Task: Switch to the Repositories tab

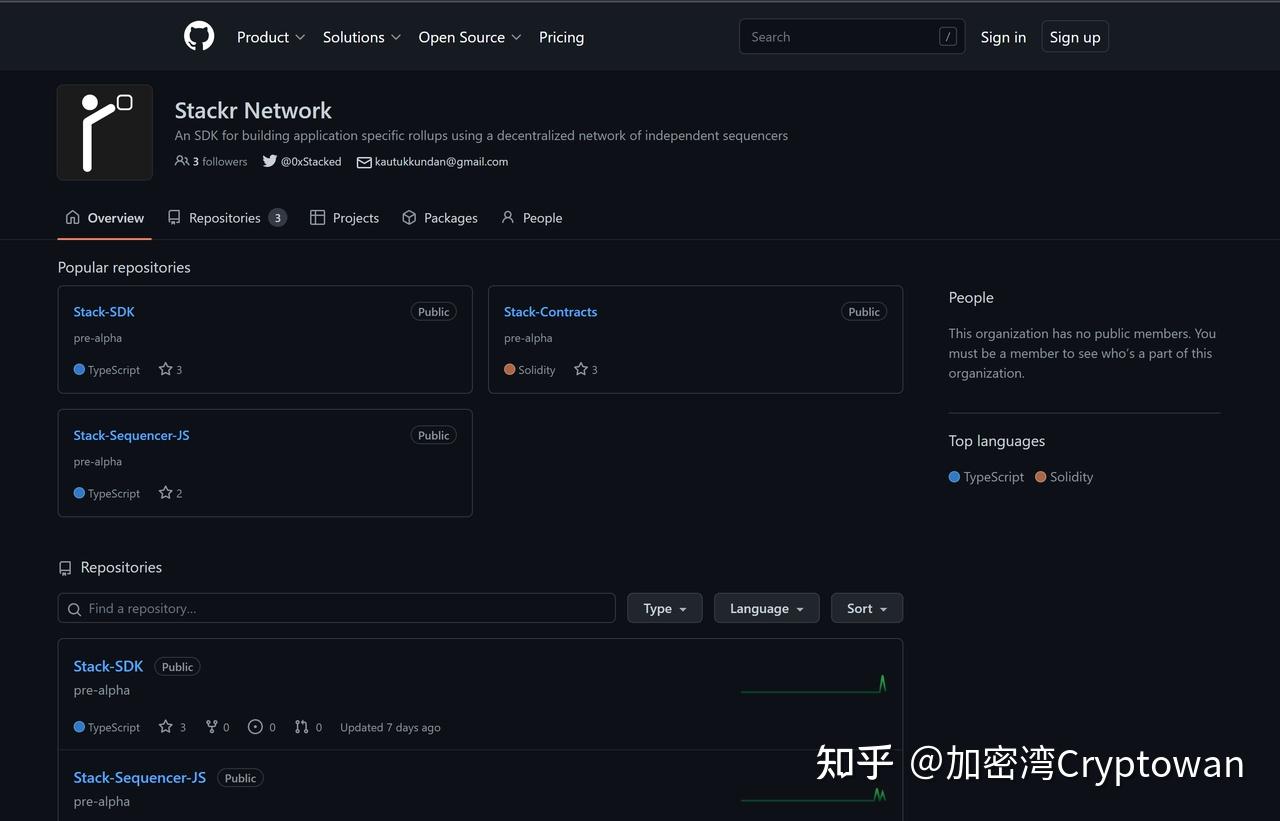Action: (x=227, y=218)
